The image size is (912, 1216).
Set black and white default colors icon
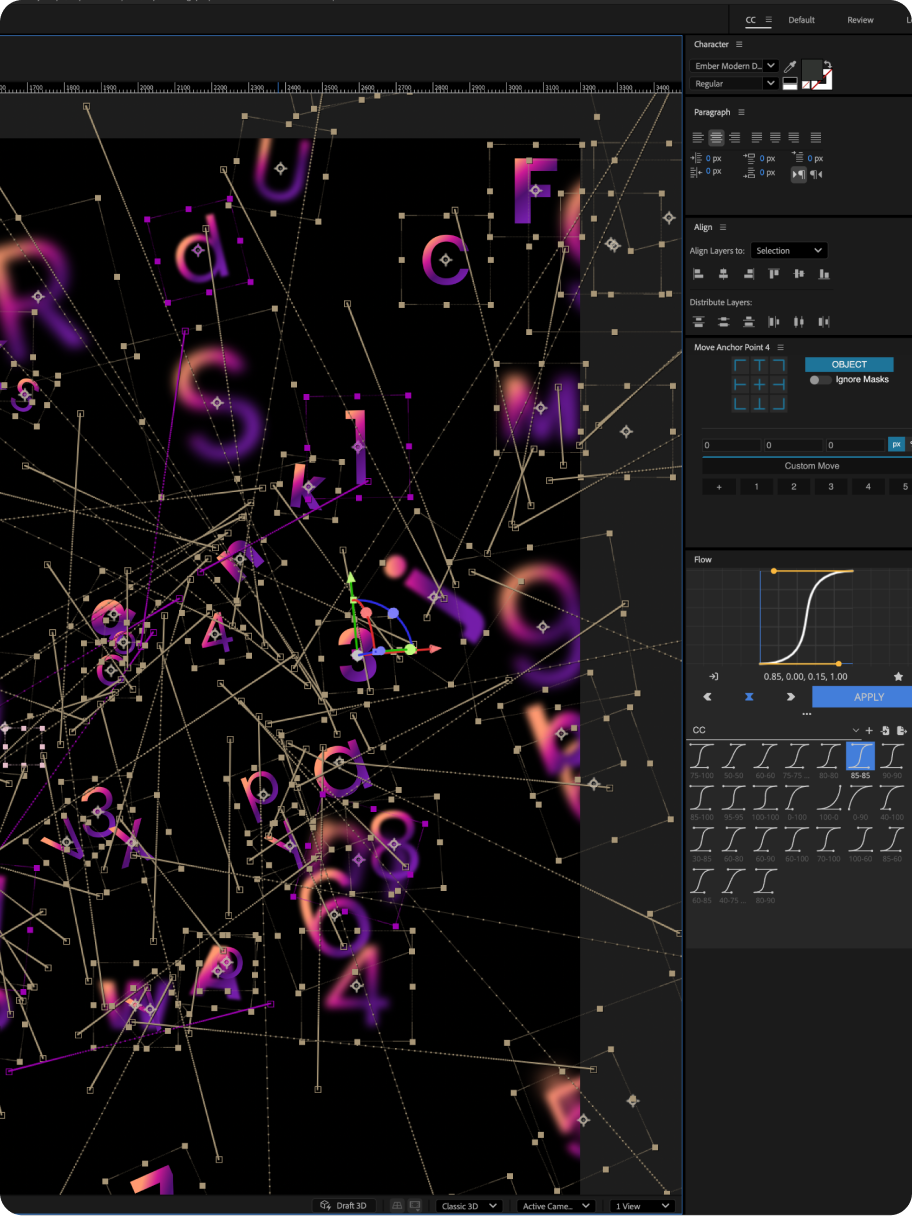pyautogui.click(x=789, y=84)
